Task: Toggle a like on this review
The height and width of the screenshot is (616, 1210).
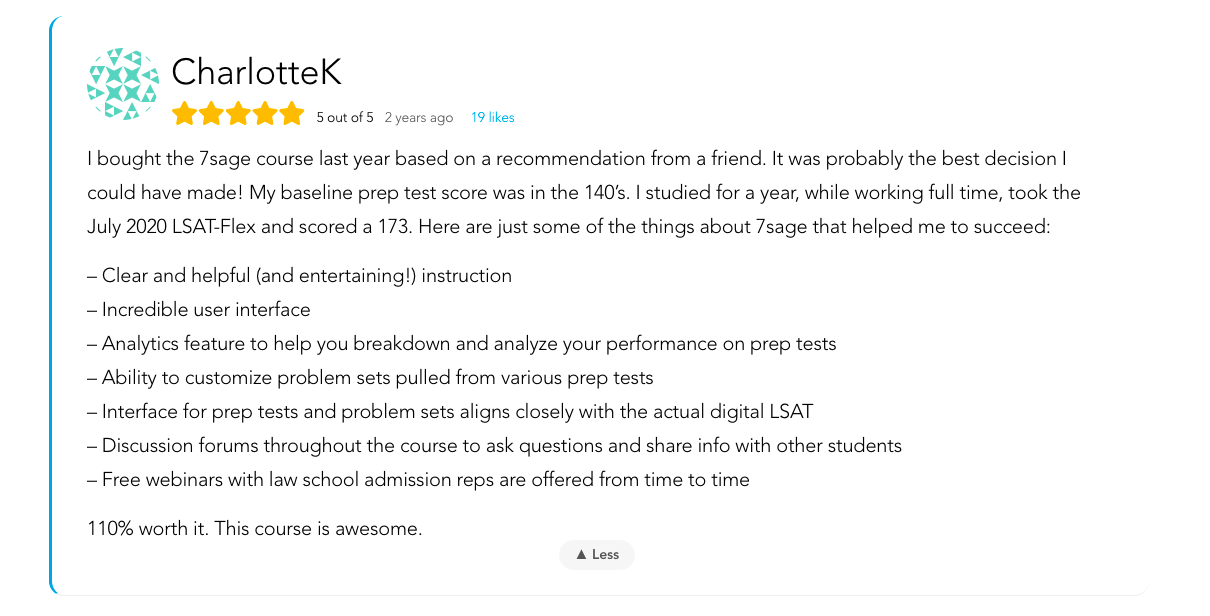Action: 492,117
